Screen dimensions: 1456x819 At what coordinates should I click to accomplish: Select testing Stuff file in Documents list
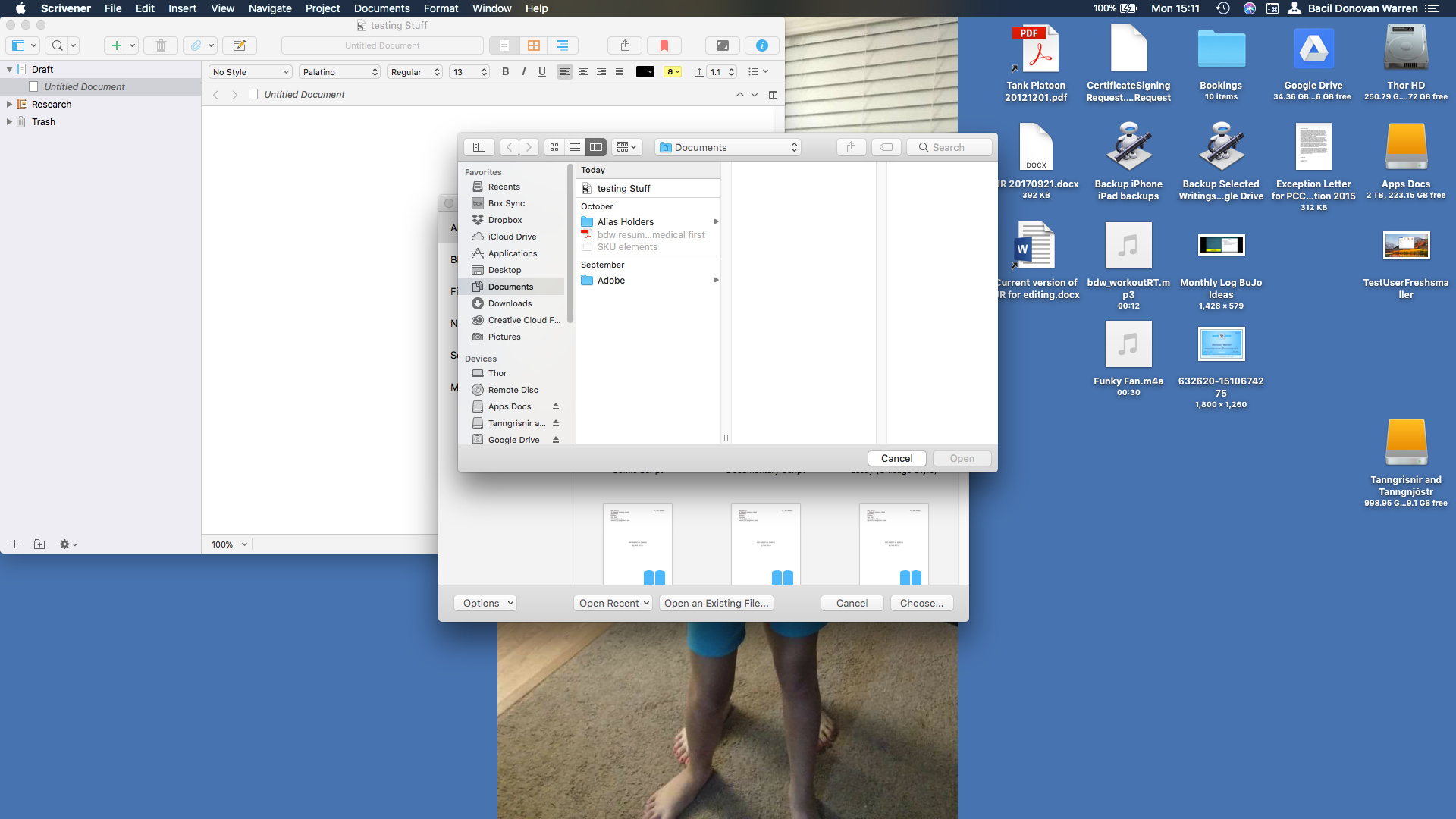pyautogui.click(x=649, y=188)
